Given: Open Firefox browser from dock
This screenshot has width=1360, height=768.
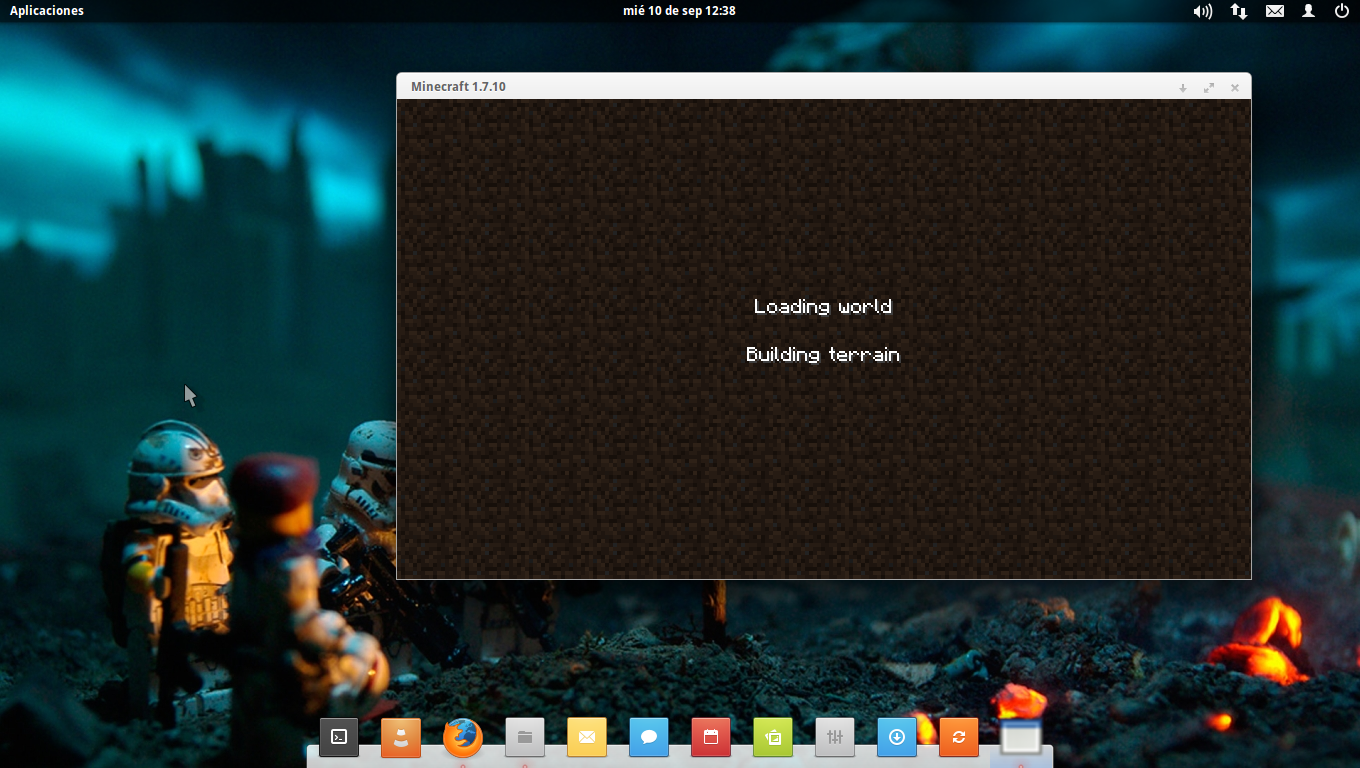Looking at the screenshot, I should (463, 737).
